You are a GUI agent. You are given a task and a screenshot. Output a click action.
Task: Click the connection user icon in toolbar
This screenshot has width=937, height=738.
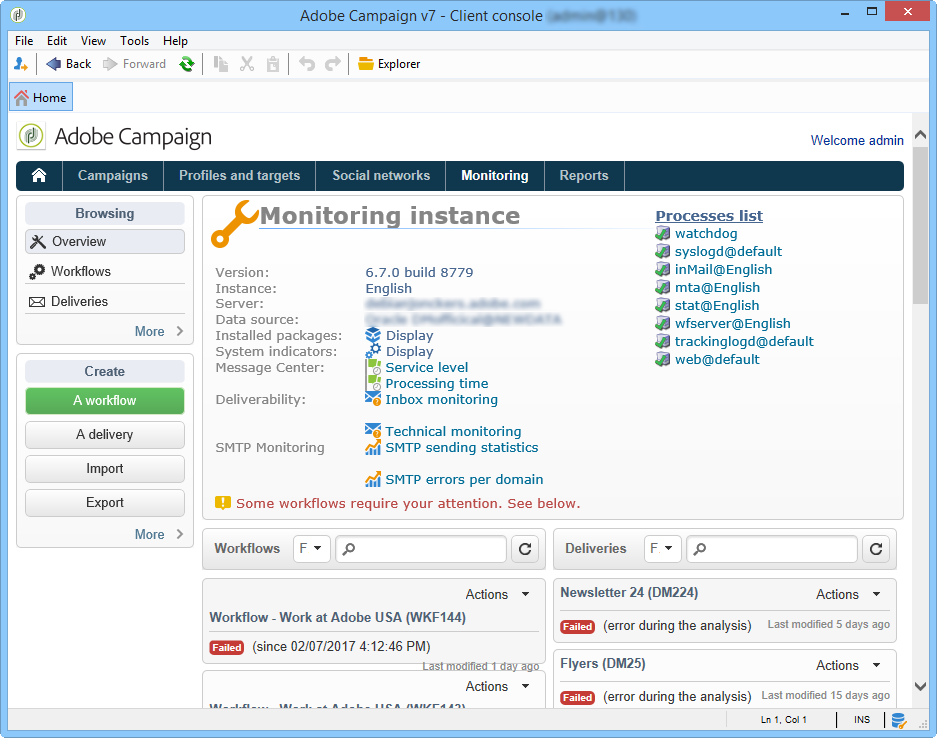[21, 64]
